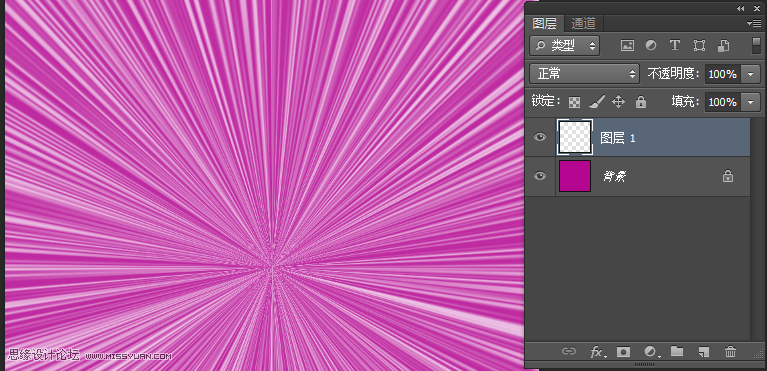Lock all padlock icon

pyautogui.click(x=641, y=102)
